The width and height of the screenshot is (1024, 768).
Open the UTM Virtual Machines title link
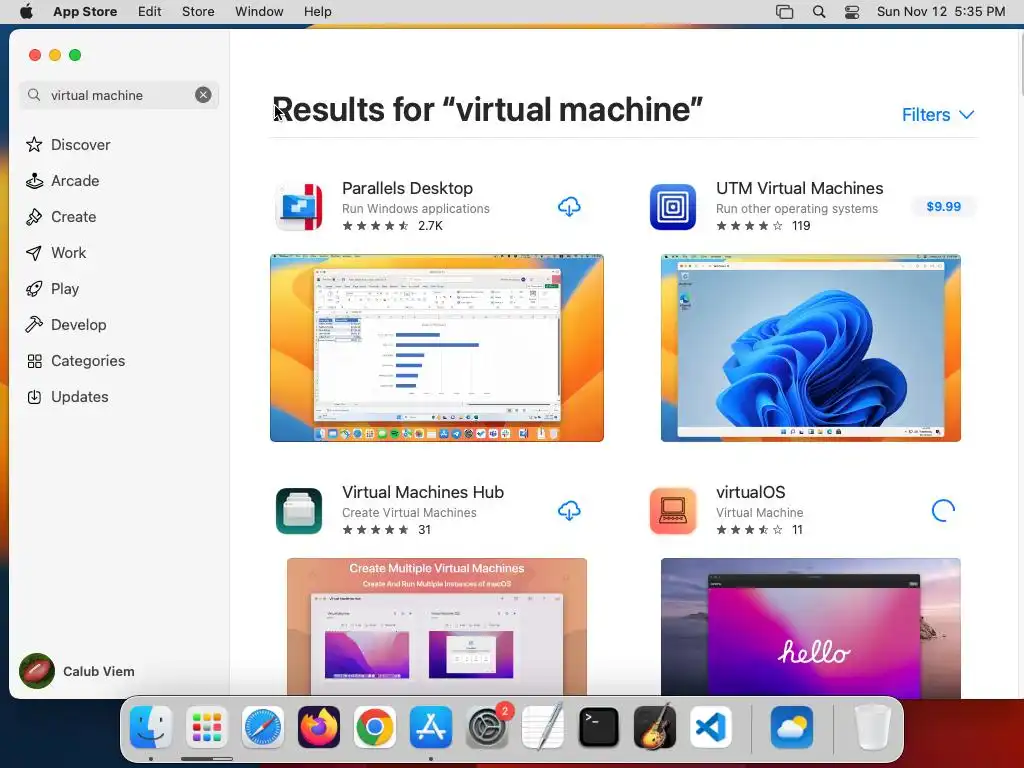coord(799,188)
